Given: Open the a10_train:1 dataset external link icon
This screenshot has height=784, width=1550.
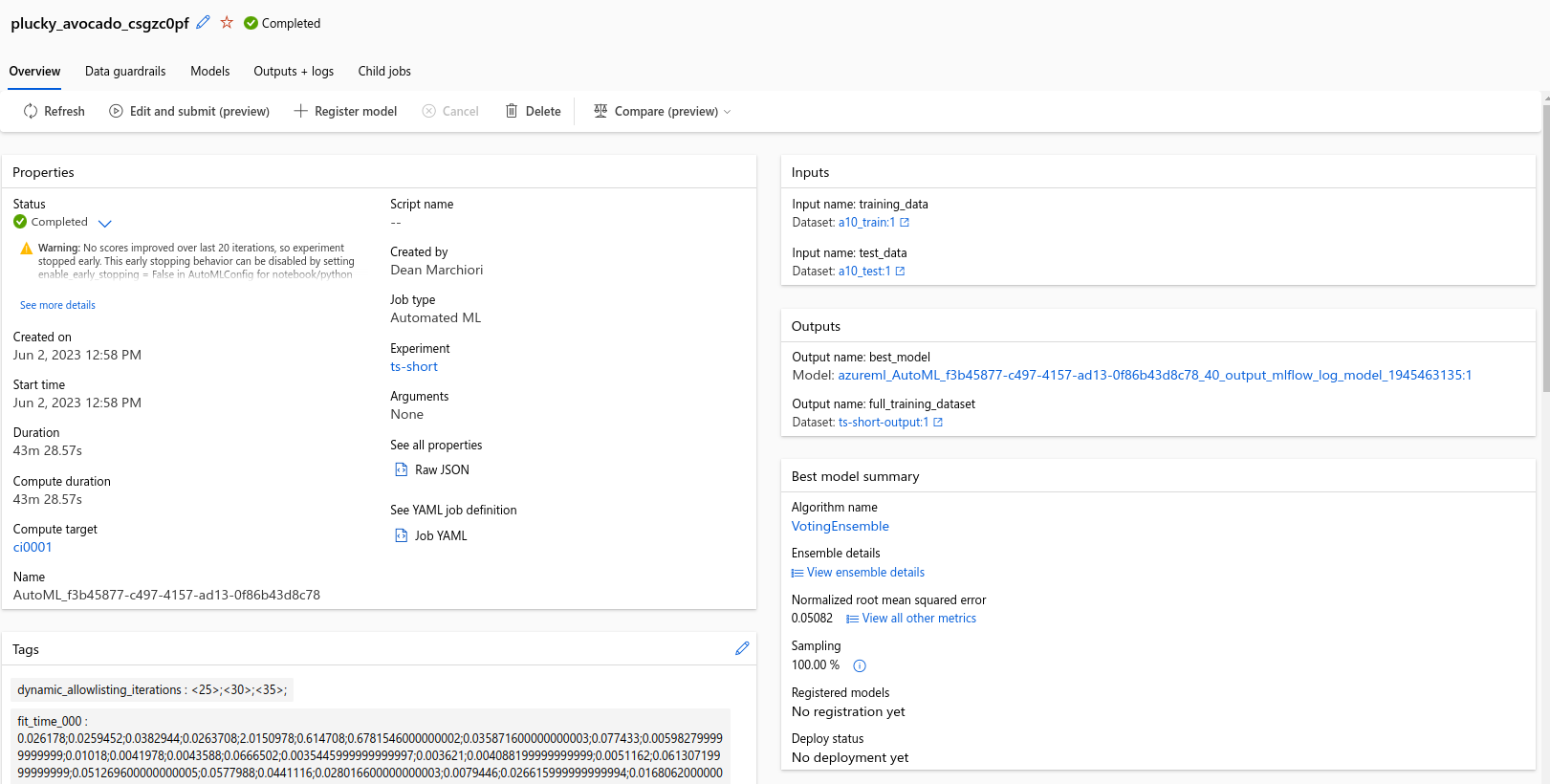Looking at the screenshot, I should coord(905,222).
